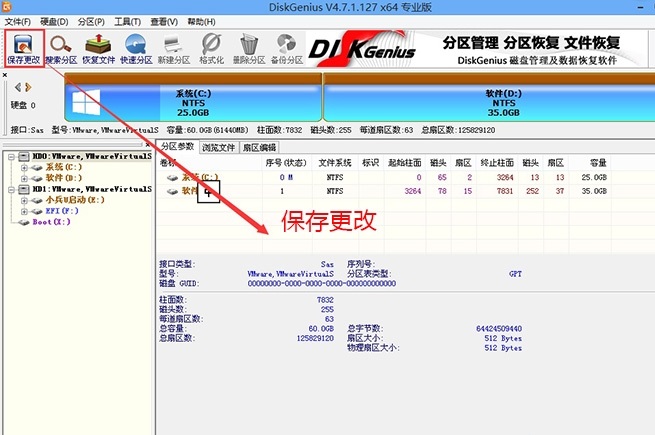Go to next disk with right arrow
This screenshot has height=435, width=655.
coord(28,87)
